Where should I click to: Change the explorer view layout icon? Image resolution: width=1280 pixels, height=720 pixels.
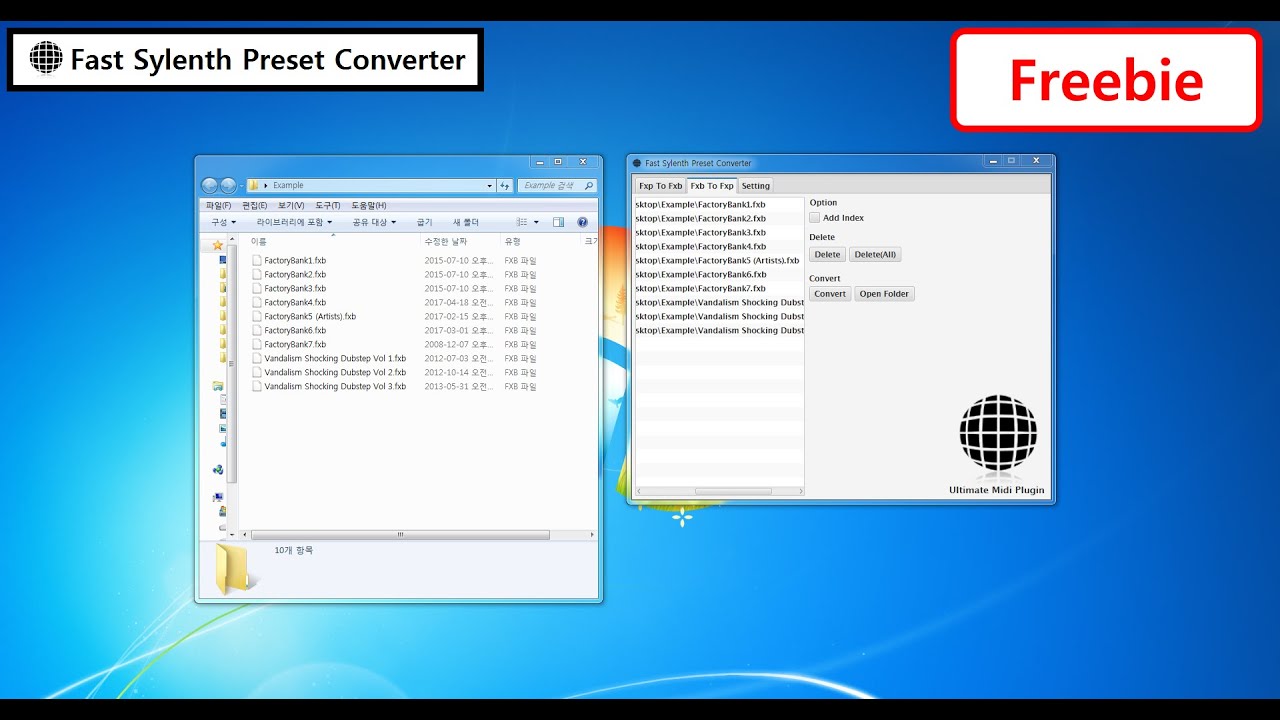(x=521, y=222)
